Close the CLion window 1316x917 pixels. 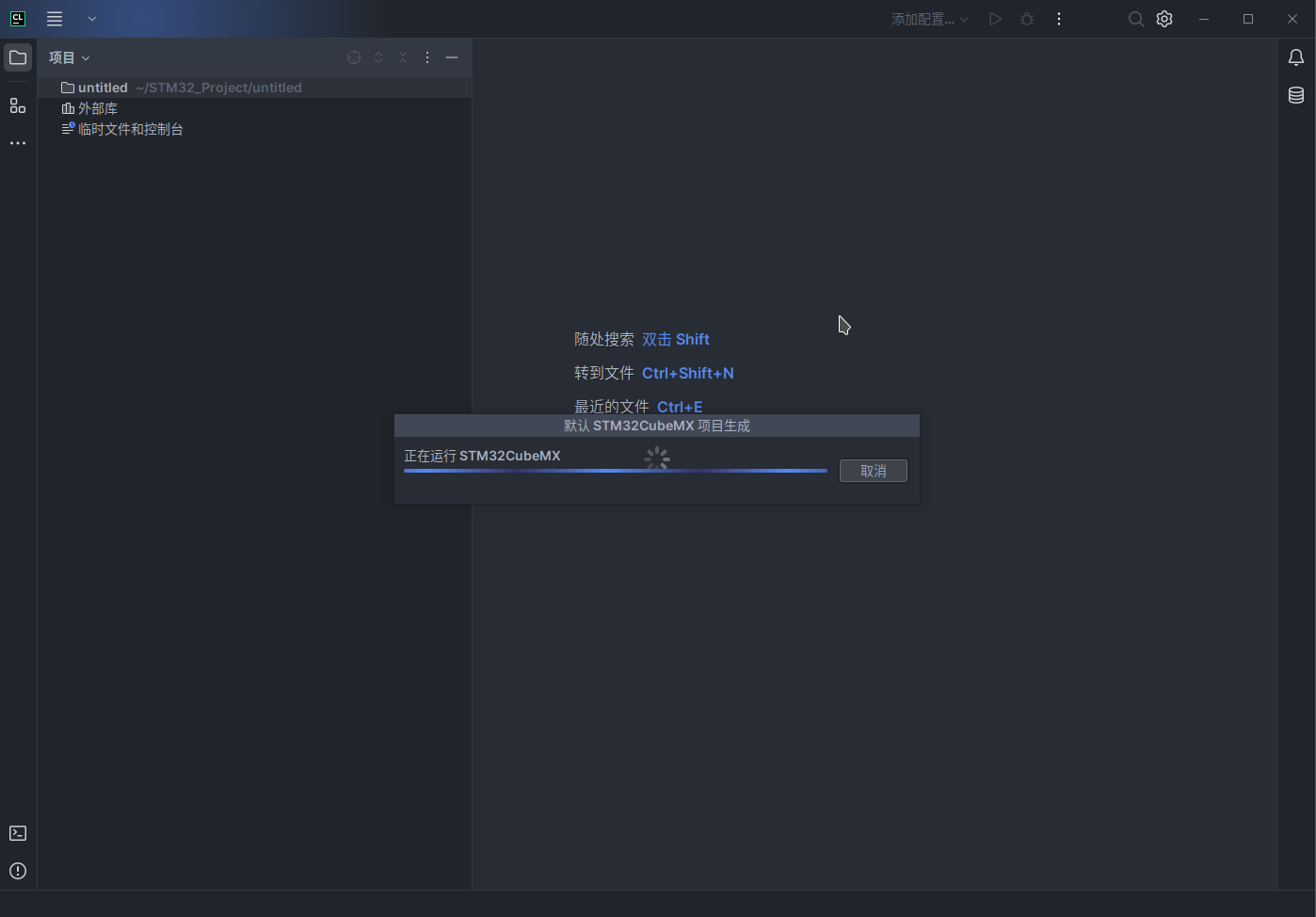(1292, 19)
